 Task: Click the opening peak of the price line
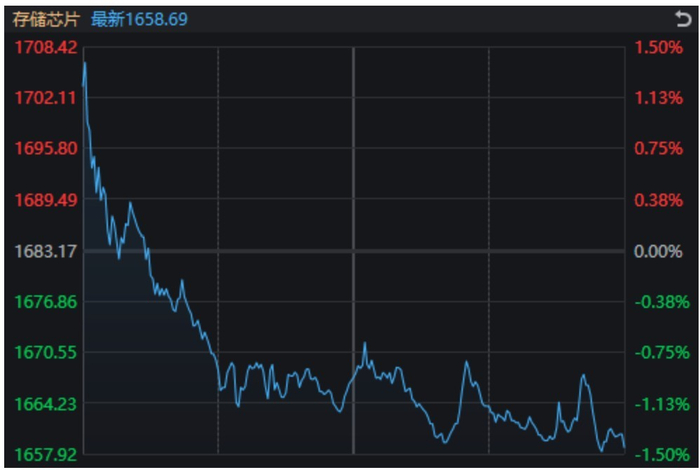coord(85,63)
